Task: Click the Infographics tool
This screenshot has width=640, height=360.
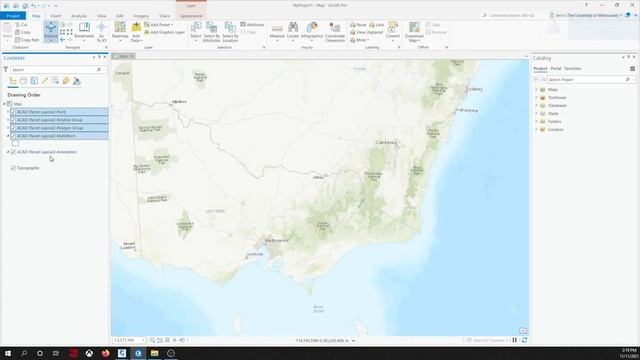Action: click(312, 31)
